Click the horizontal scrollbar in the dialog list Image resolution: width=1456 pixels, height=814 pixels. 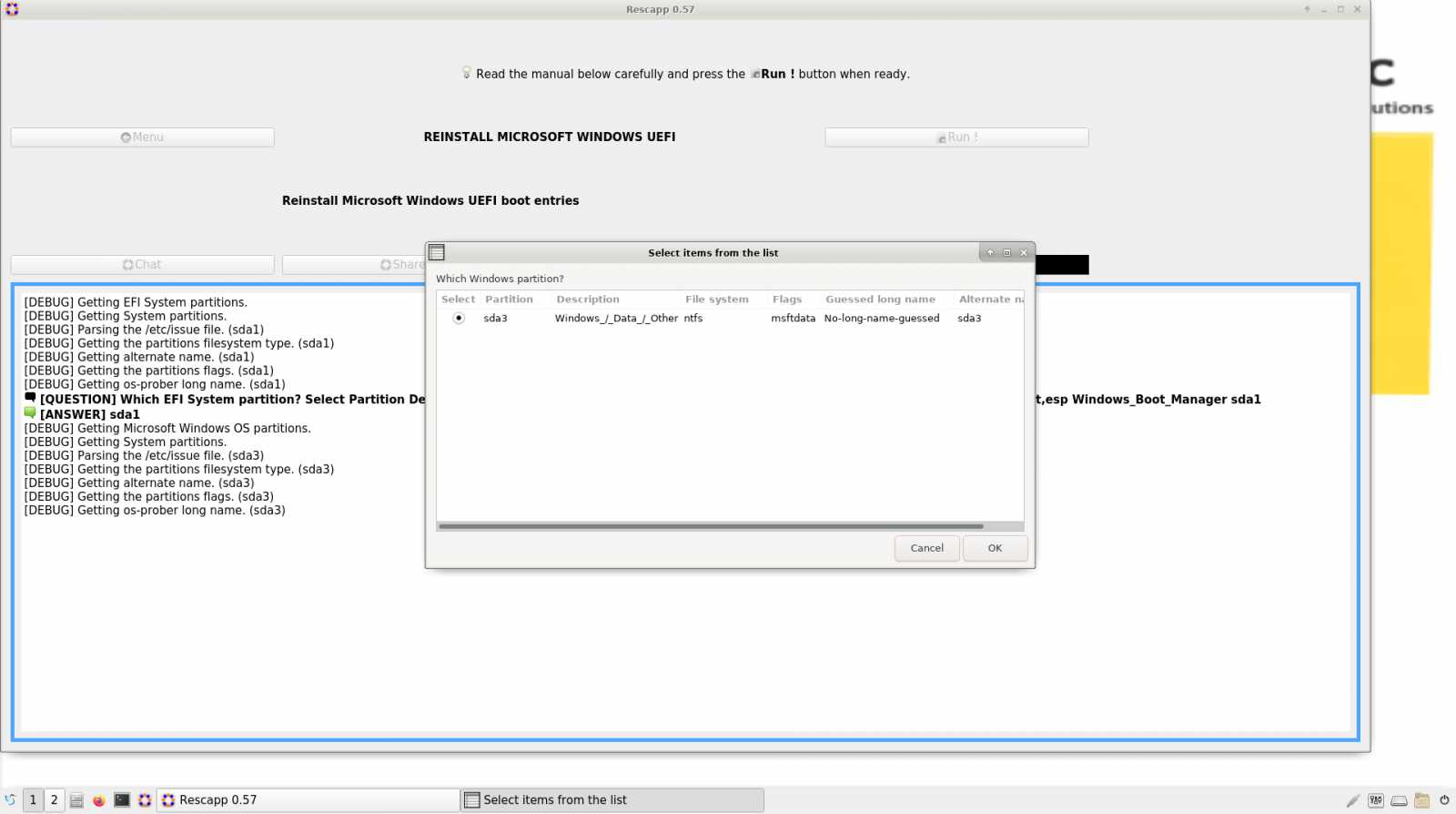point(711,526)
